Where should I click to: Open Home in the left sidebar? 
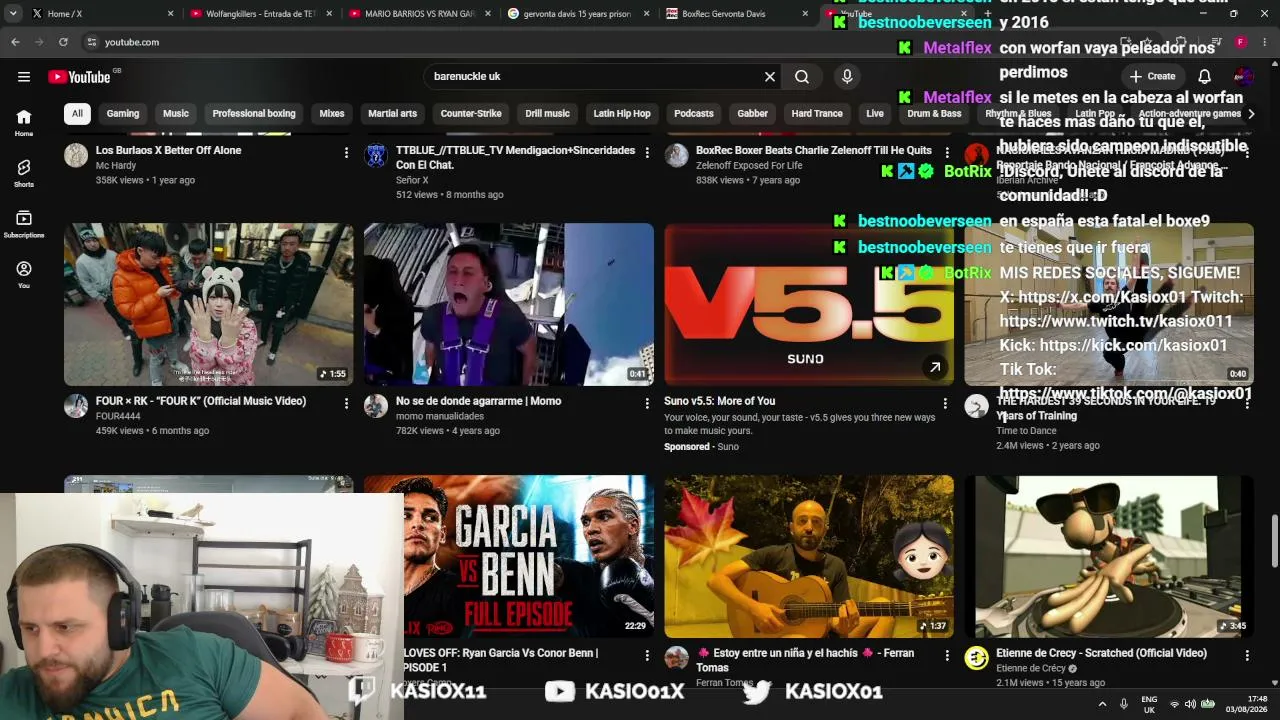(x=24, y=122)
